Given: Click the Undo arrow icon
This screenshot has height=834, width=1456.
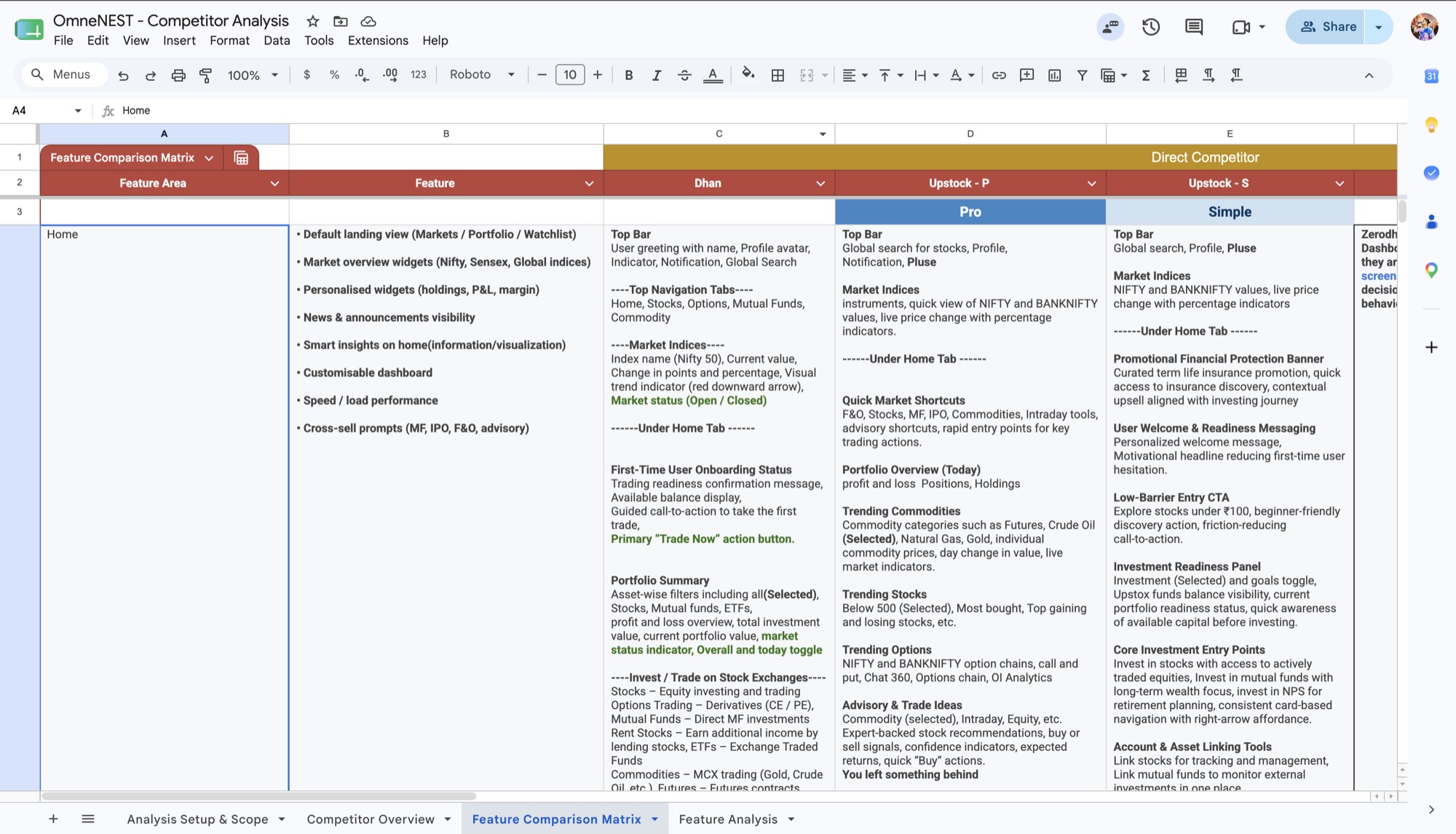Looking at the screenshot, I should tap(123, 75).
